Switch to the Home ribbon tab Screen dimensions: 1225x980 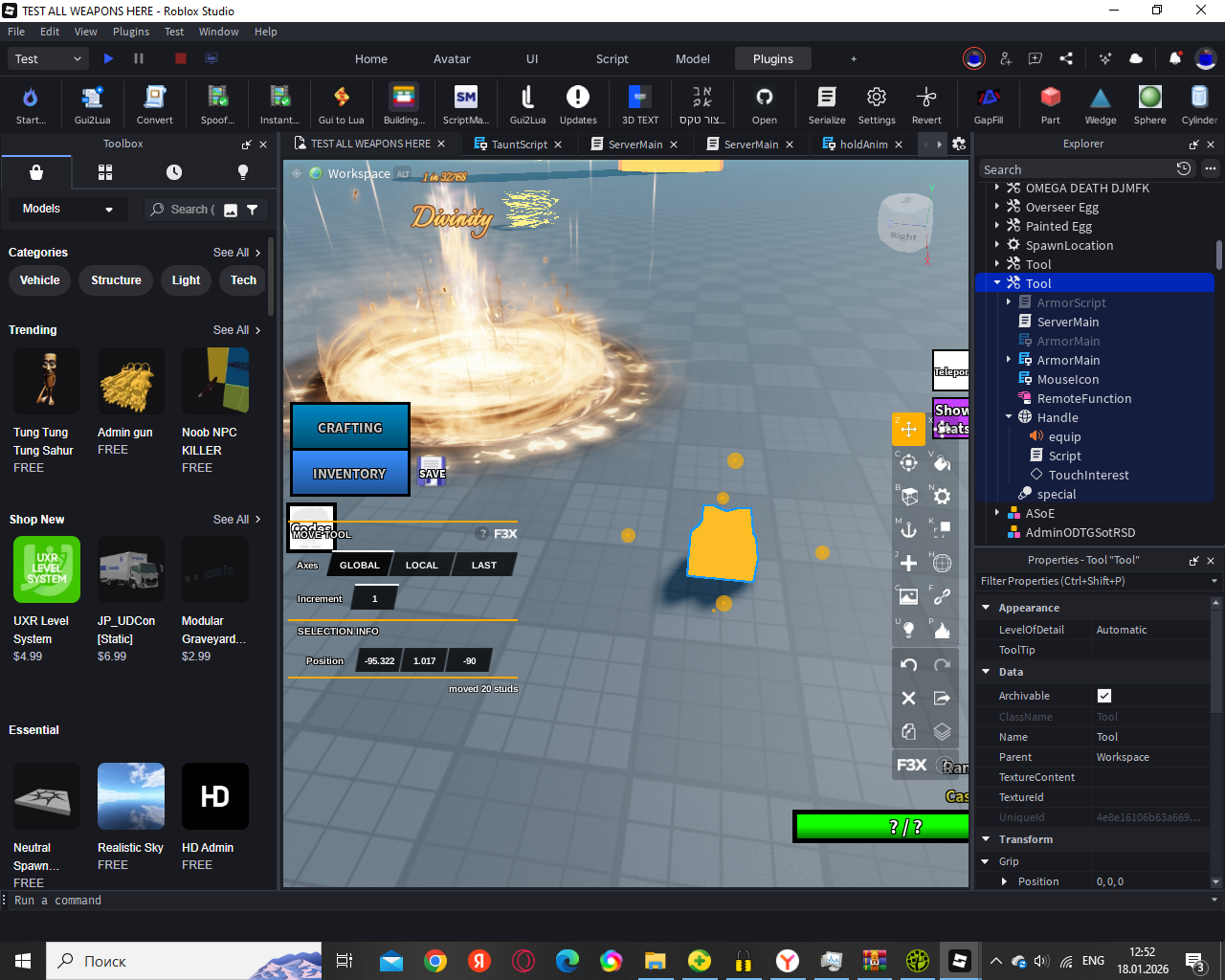371,58
